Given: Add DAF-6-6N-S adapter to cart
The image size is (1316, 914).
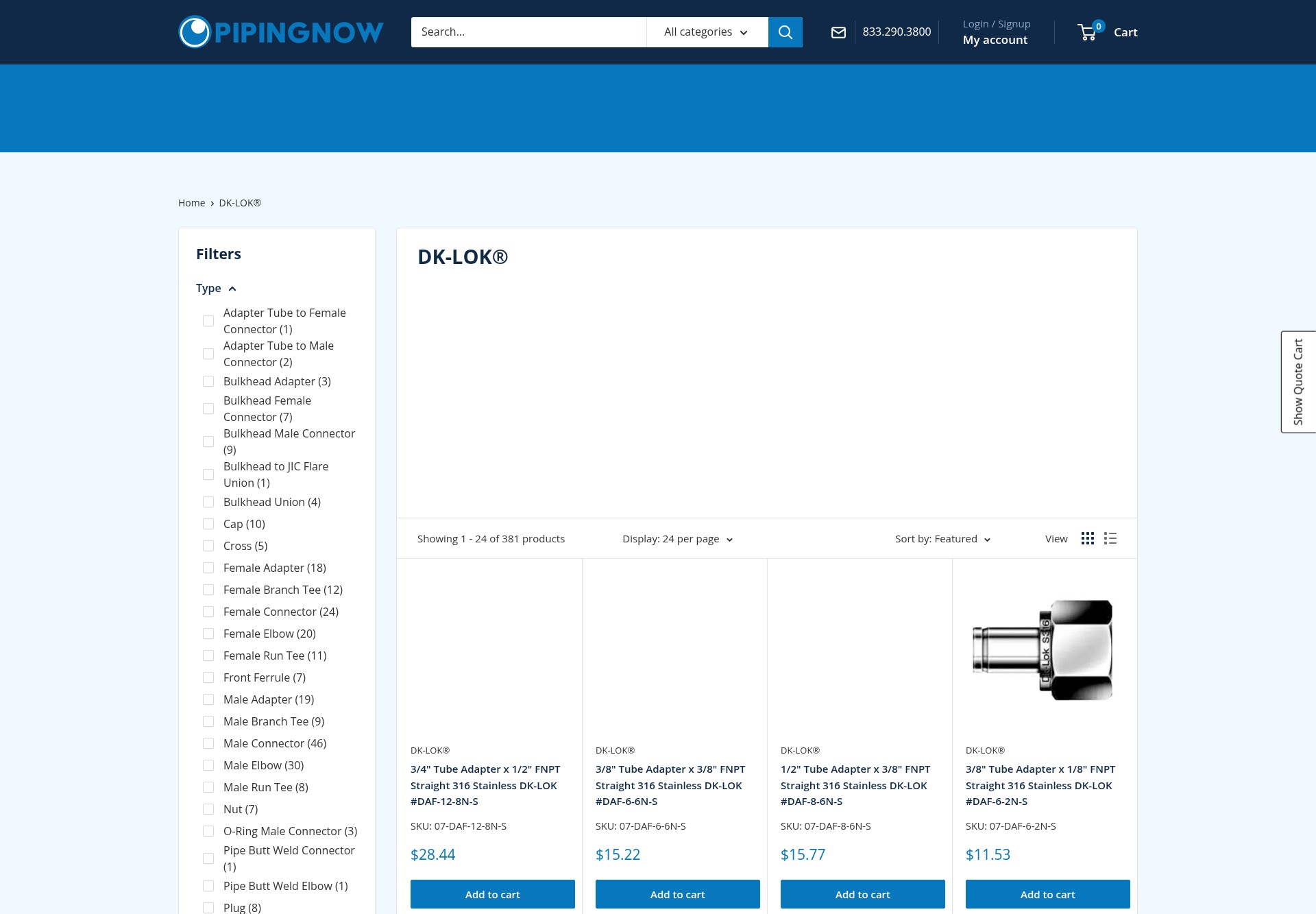Looking at the screenshot, I should coord(678,894).
